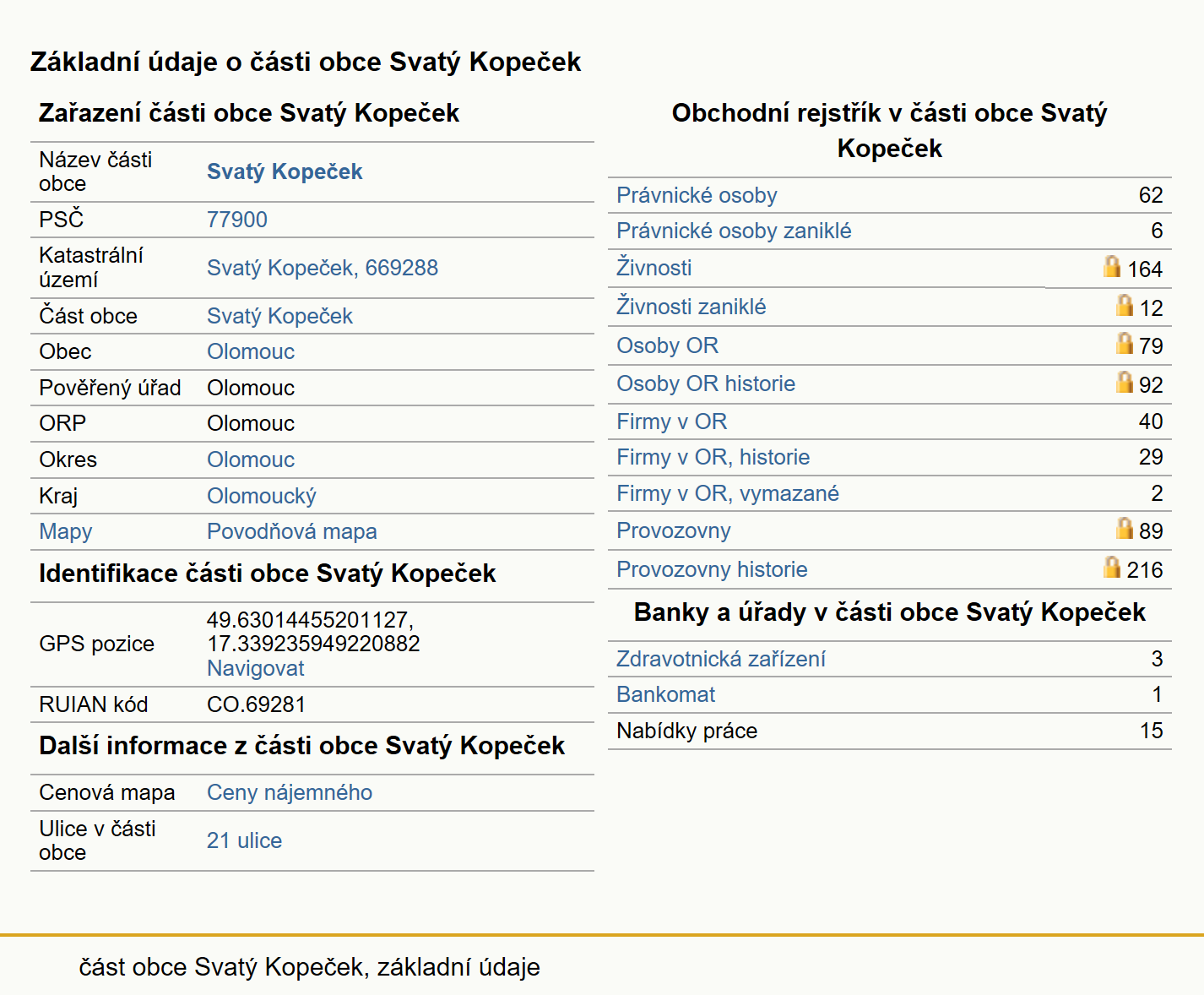The image size is (1204, 995).
Task: Open the Osoby OR link
Action: pos(668,345)
